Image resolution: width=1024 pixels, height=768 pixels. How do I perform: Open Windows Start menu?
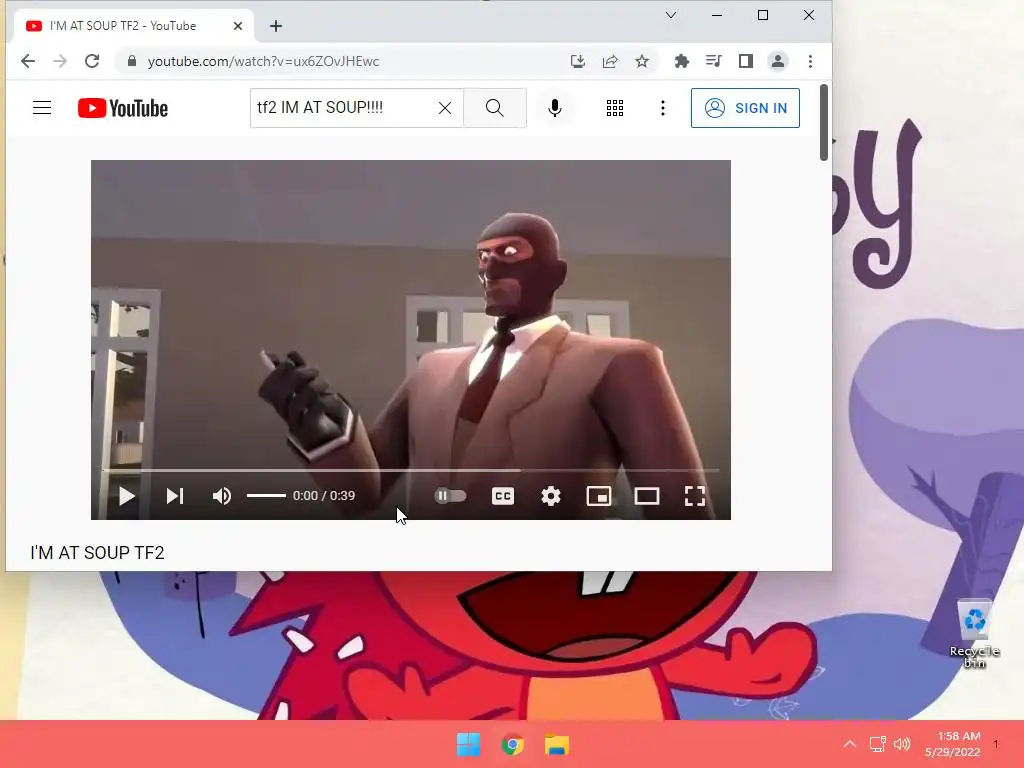[468, 744]
